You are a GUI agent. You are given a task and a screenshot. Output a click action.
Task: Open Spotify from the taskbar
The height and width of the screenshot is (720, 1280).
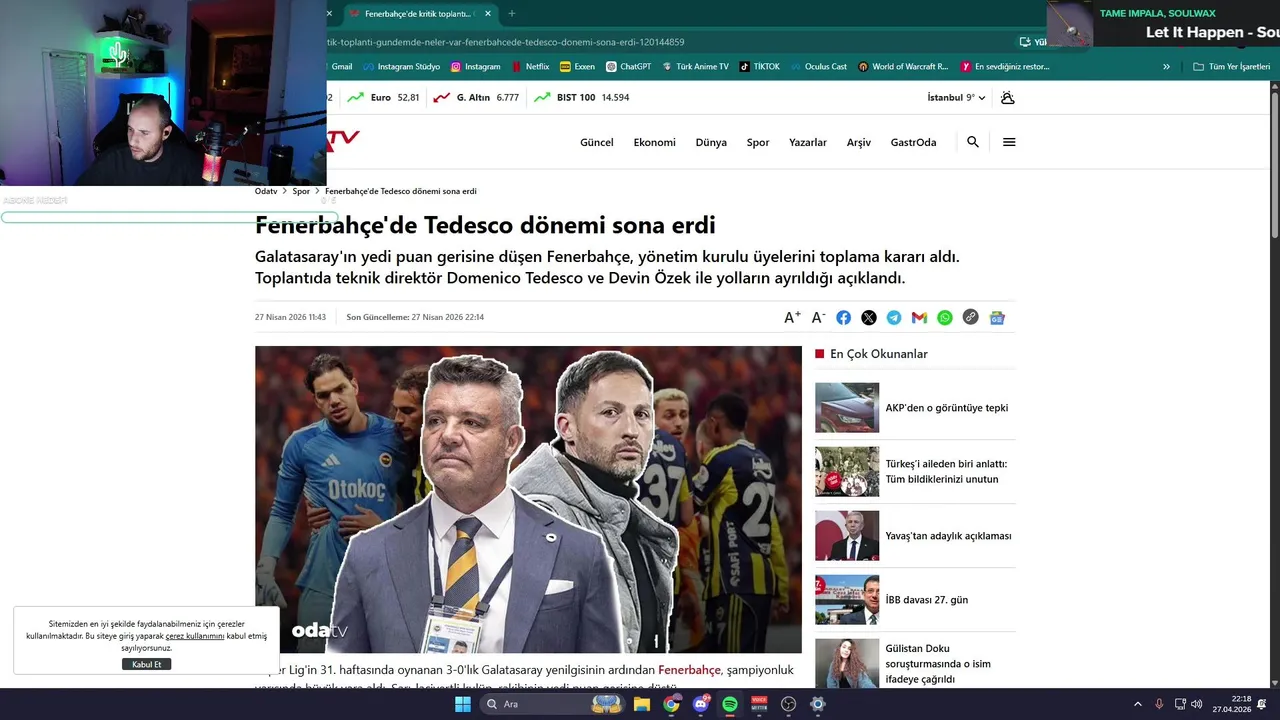[730, 704]
